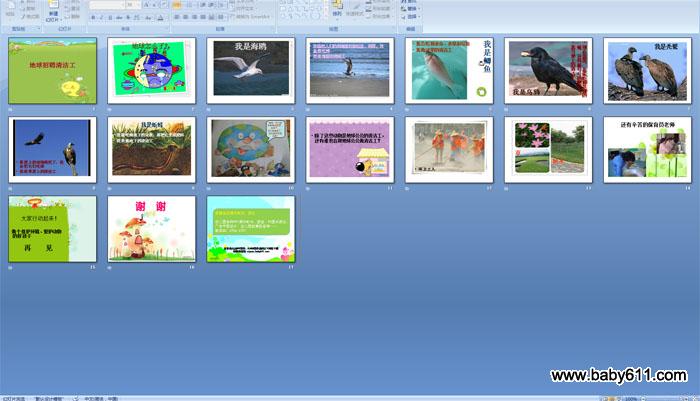
Task: Select slide 11 with purple background
Action: [350, 150]
